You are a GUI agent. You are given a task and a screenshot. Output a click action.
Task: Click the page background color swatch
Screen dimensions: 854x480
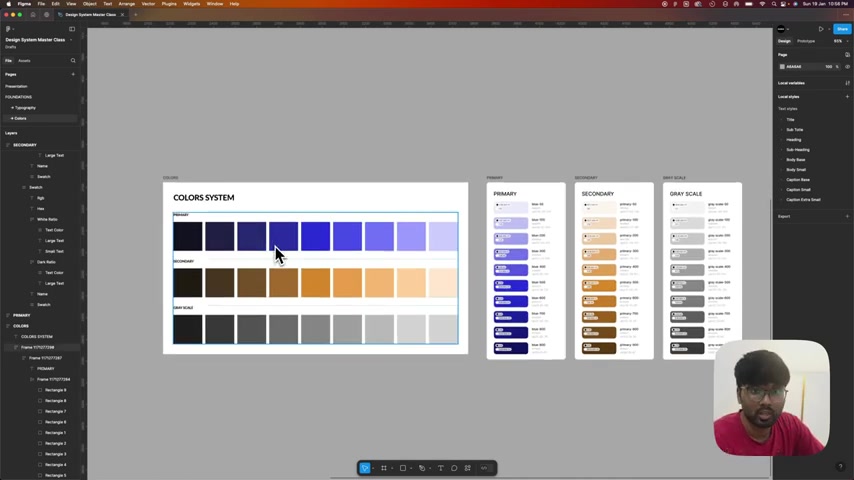(x=782, y=66)
